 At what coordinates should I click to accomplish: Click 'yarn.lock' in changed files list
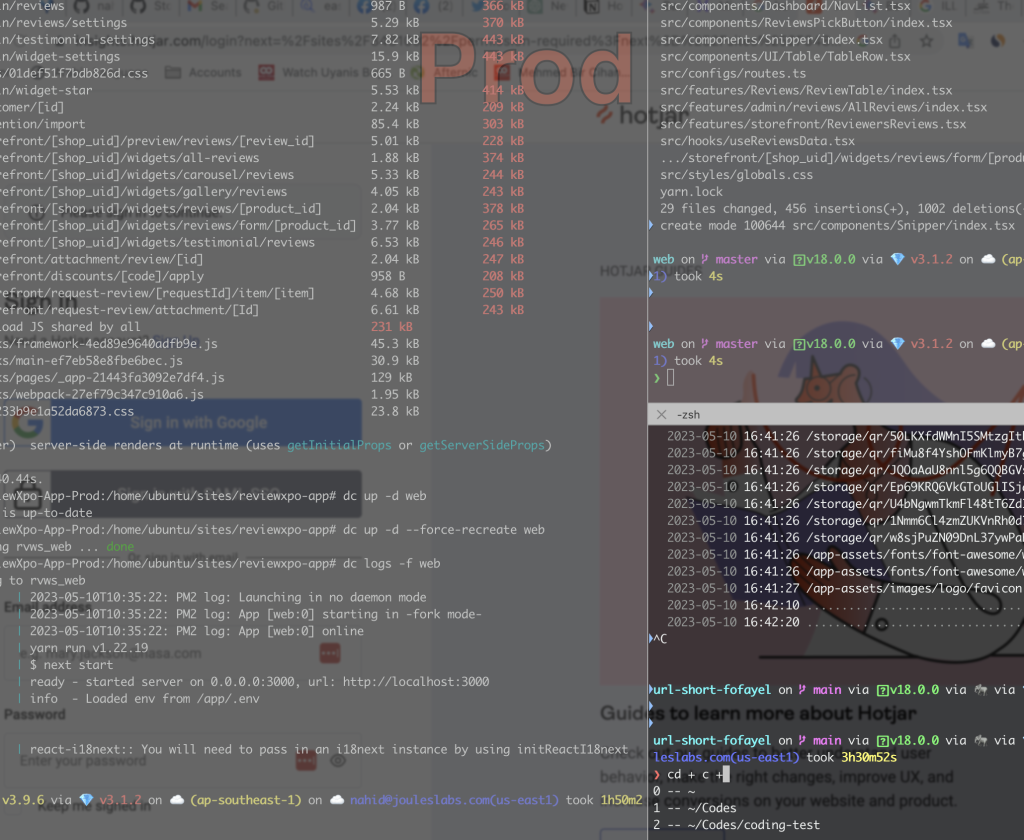point(691,191)
